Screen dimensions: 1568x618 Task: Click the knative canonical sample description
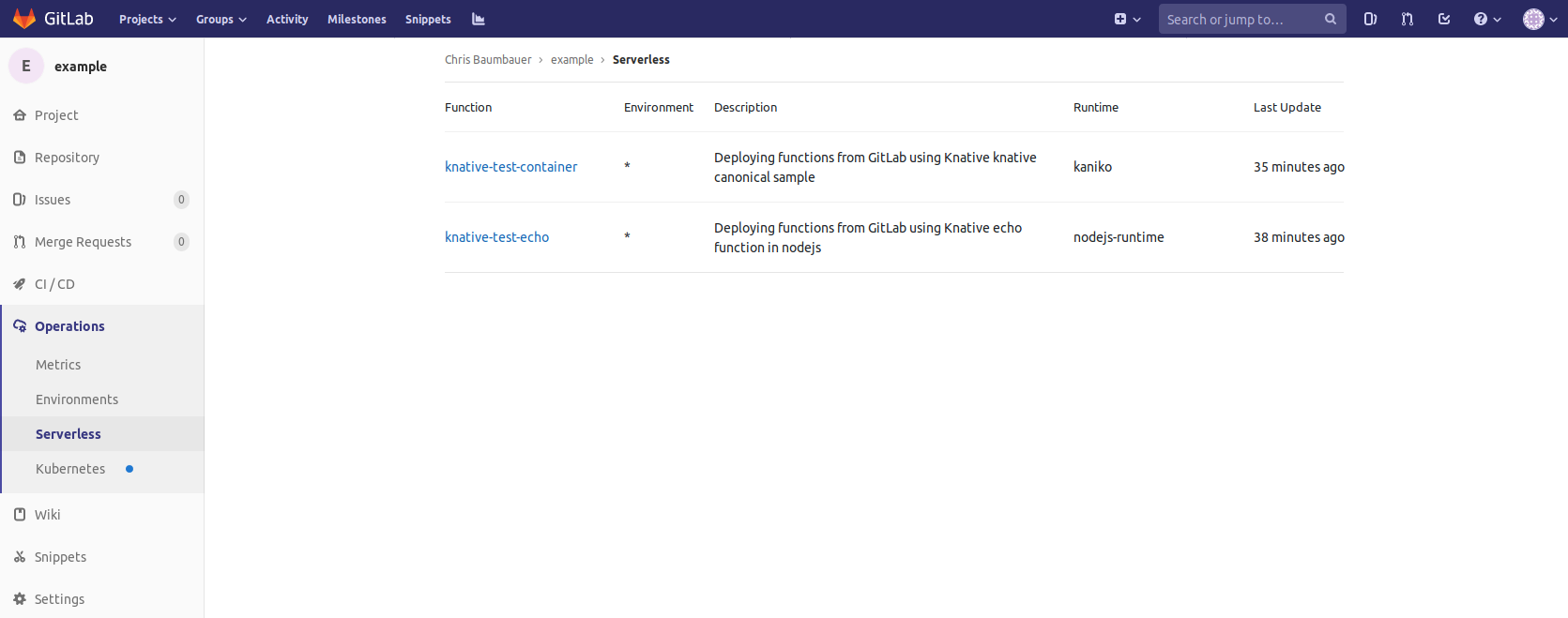(875, 167)
